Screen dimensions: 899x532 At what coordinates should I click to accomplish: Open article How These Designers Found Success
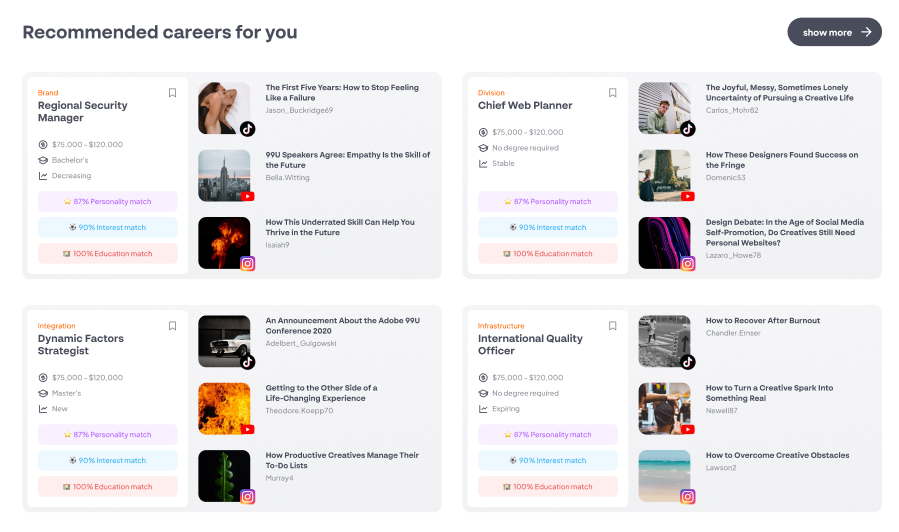tap(782, 160)
